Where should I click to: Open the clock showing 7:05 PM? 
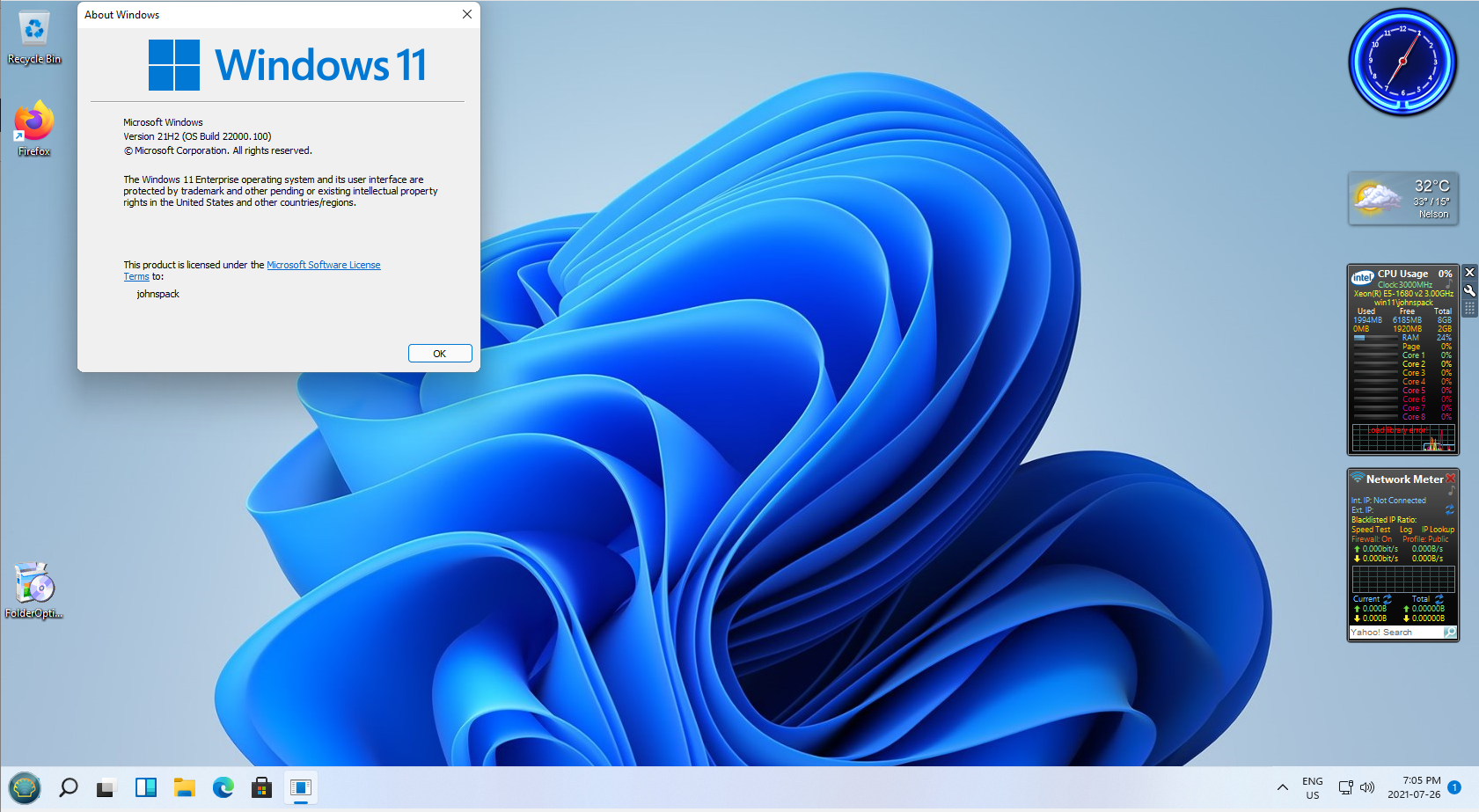(x=1414, y=787)
